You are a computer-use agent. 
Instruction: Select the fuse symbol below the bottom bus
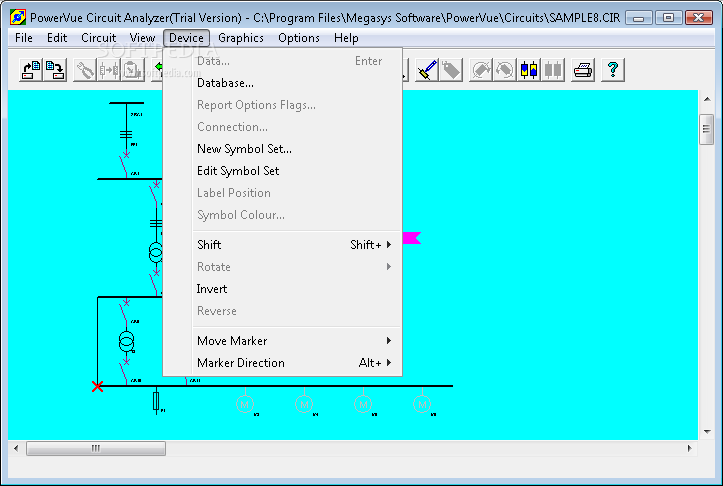156,401
